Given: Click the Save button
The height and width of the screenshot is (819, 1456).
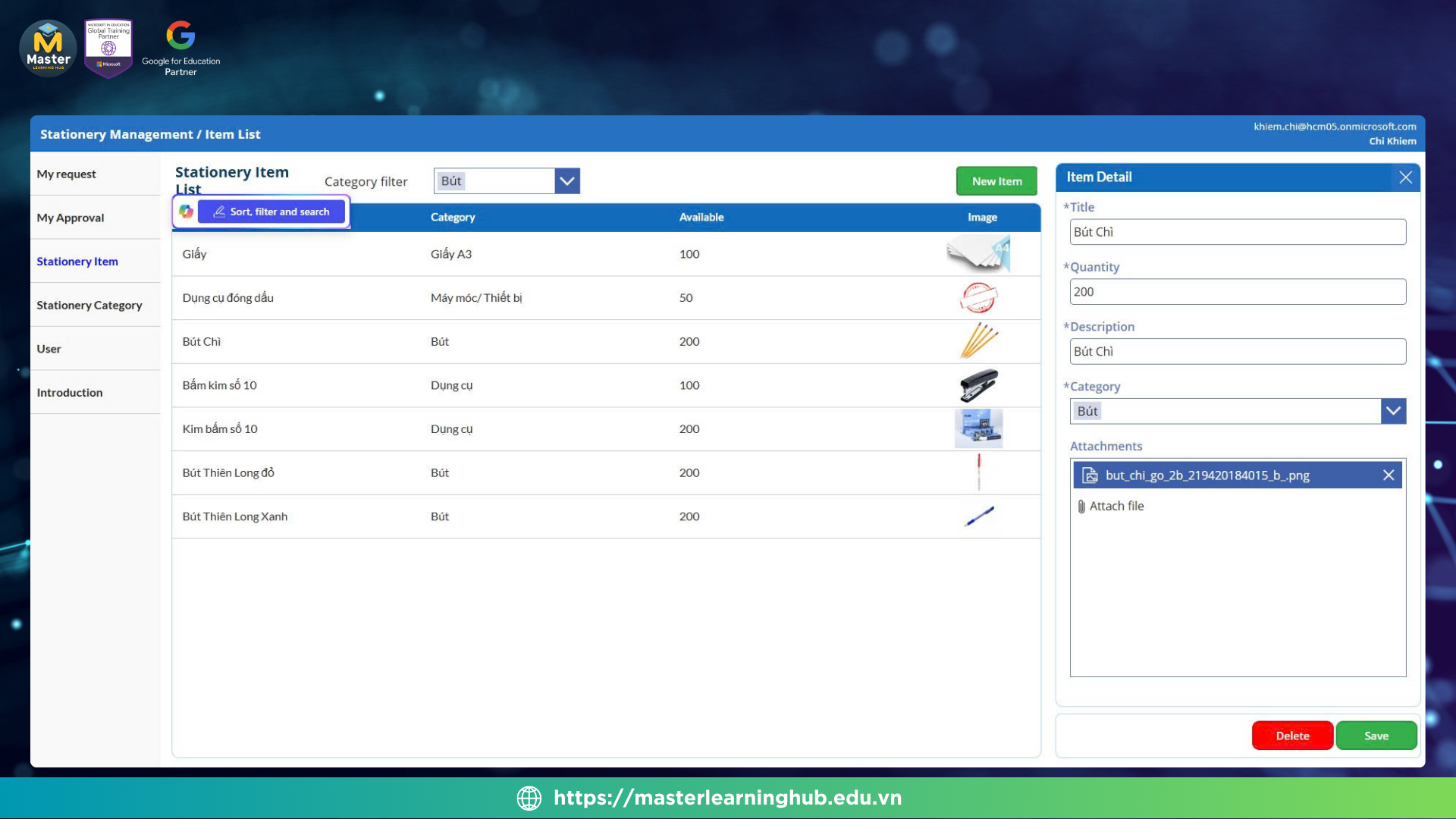Looking at the screenshot, I should pyautogui.click(x=1376, y=736).
